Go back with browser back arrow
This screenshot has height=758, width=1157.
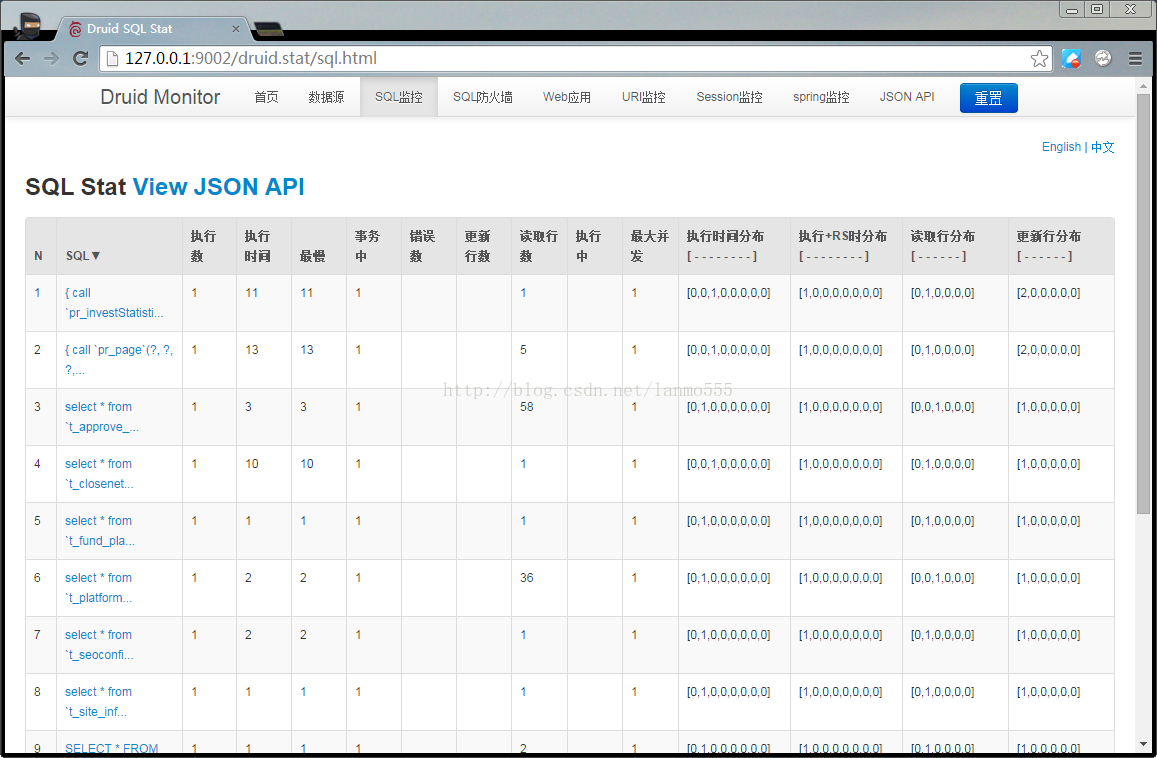(x=22, y=58)
